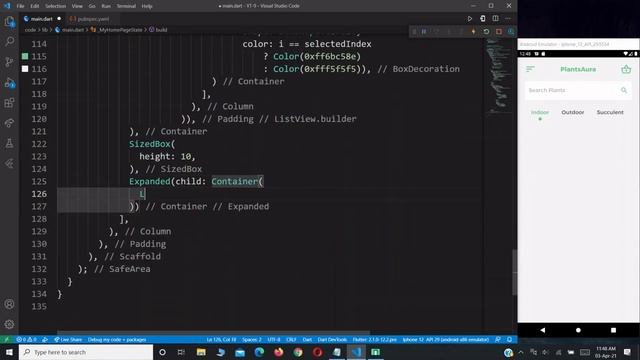
Task: Click the editor vertical scrollbar thumb
Action: [x=515, y=272]
